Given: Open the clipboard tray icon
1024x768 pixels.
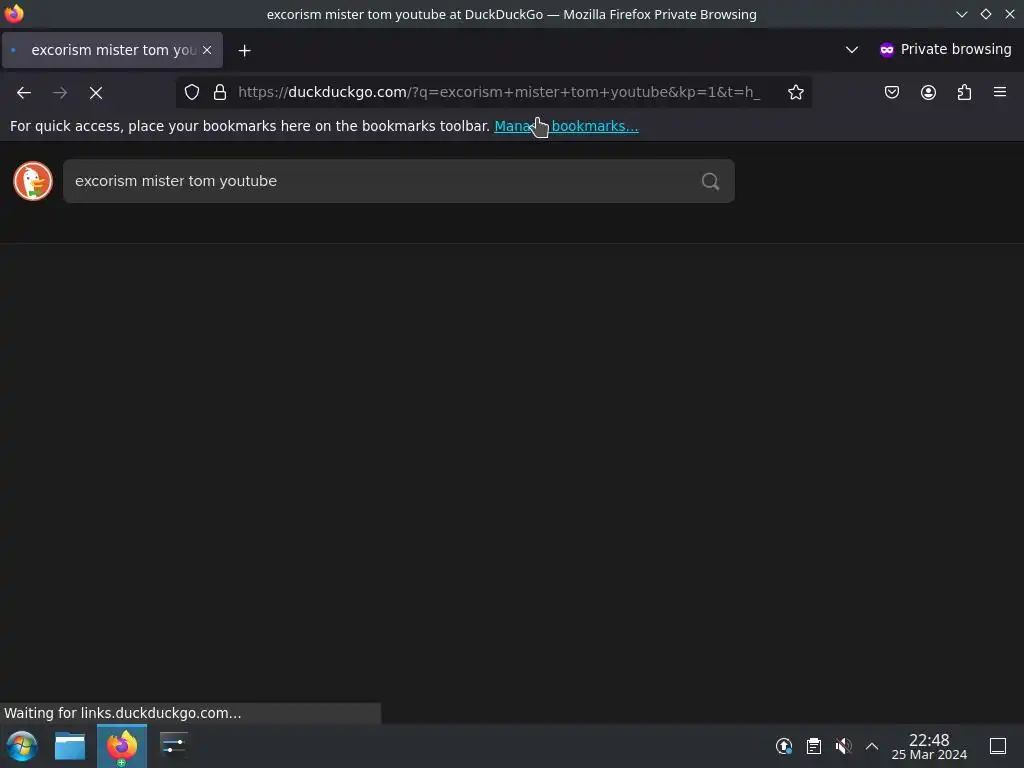Looking at the screenshot, I should point(814,746).
